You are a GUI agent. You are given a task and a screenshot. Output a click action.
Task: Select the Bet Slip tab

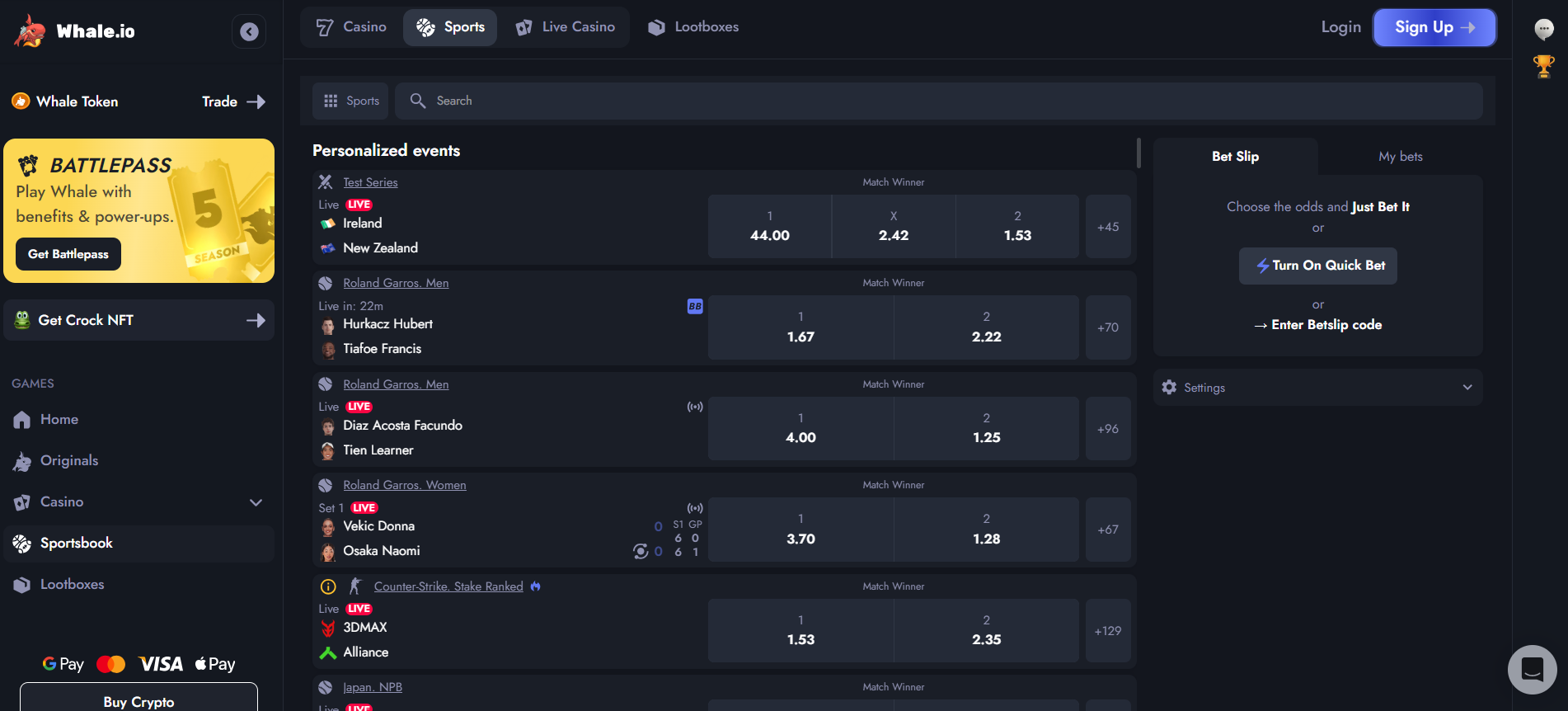coord(1235,157)
